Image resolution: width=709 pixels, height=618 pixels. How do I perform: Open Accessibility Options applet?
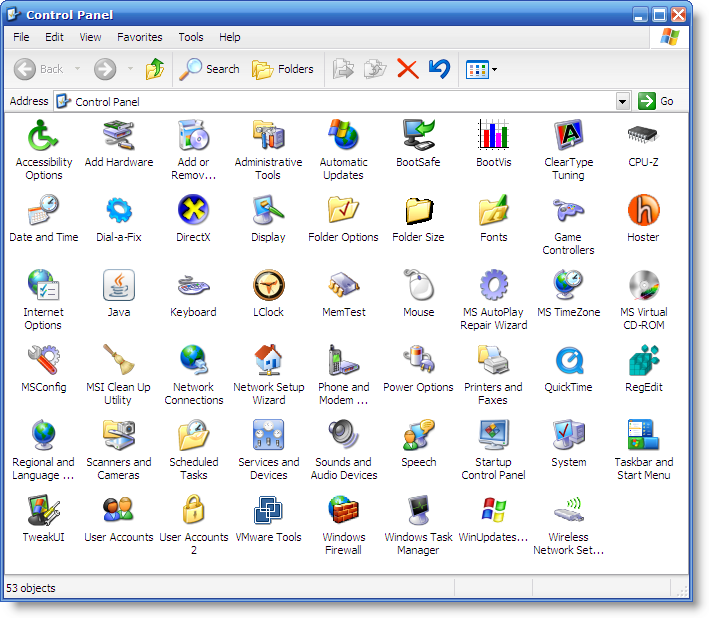click(43, 135)
